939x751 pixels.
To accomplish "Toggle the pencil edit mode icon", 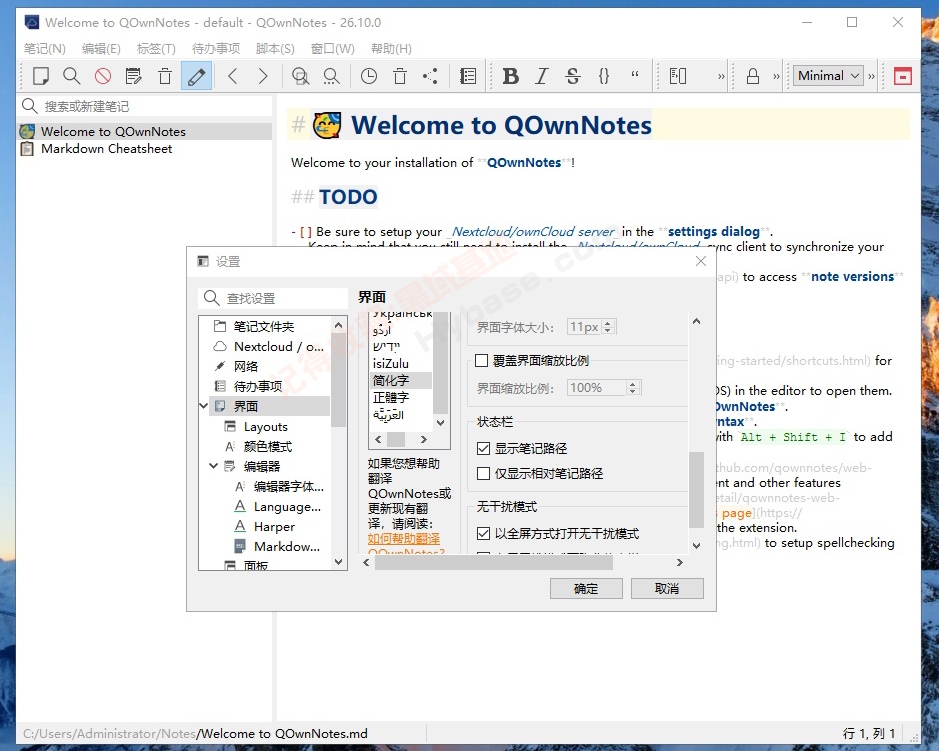I will 196,76.
